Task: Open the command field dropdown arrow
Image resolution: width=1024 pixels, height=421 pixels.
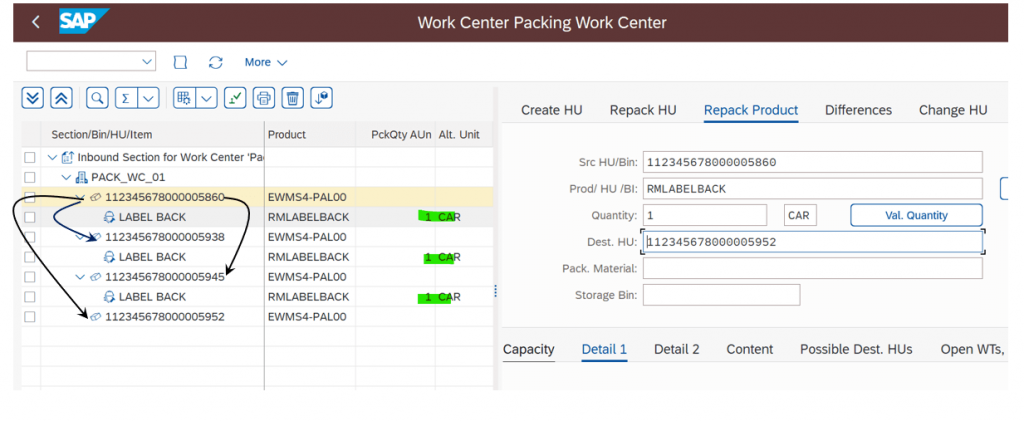Action: click(x=146, y=61)
